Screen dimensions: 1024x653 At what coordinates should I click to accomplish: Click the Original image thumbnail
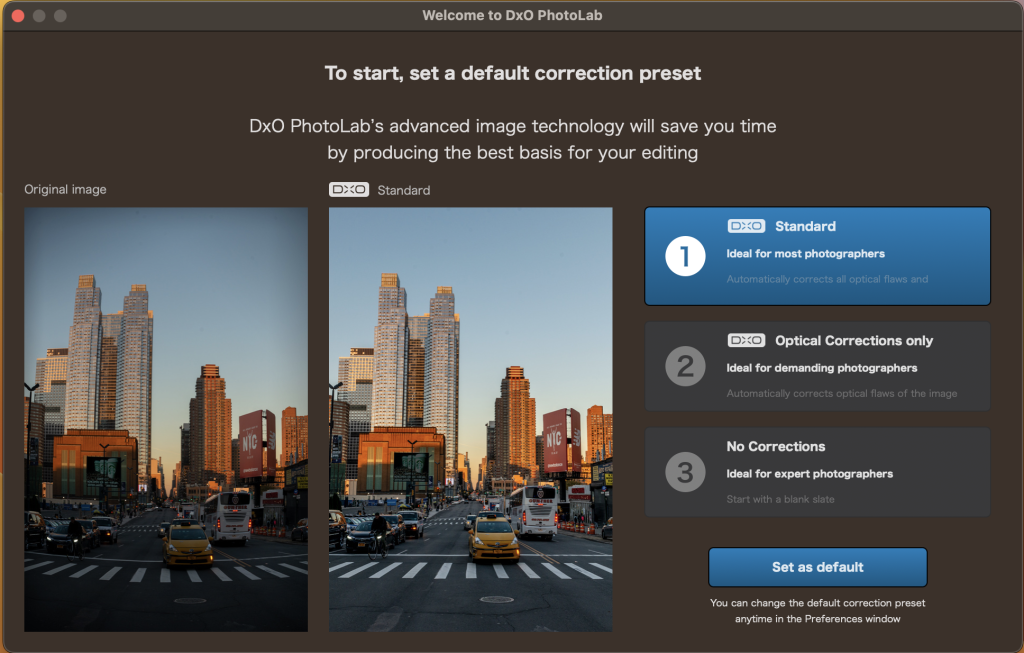[166, 419]
